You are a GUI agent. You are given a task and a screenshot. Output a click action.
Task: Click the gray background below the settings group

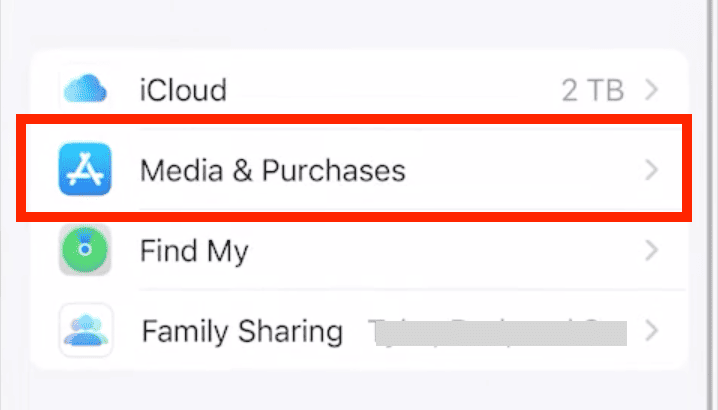[360, 392]
